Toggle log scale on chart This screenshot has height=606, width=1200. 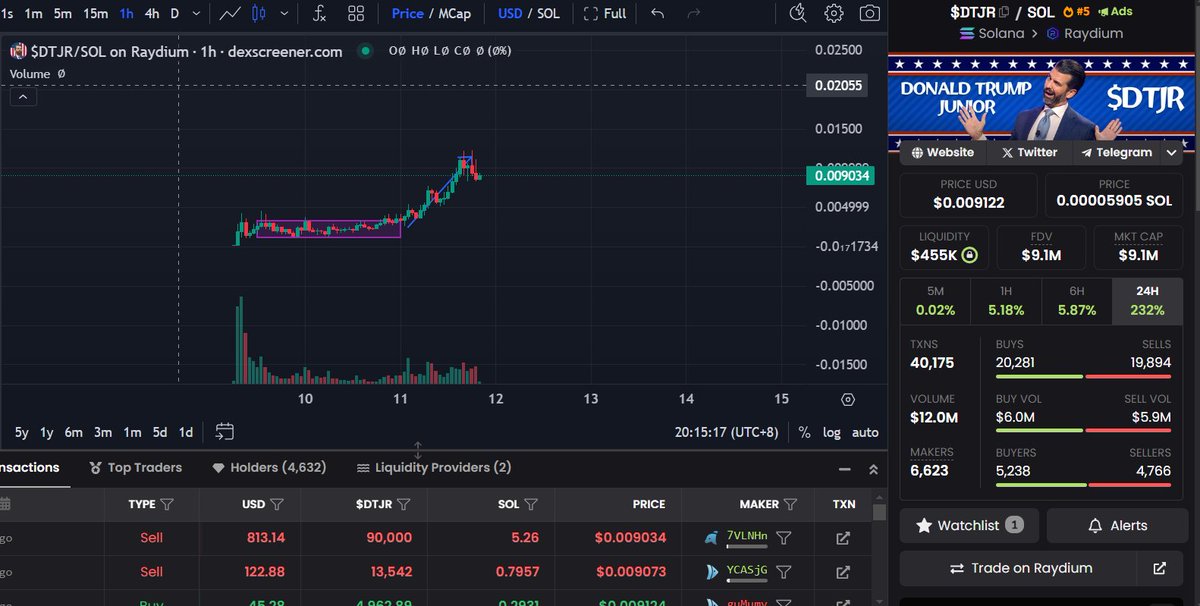tap(832, 433)
